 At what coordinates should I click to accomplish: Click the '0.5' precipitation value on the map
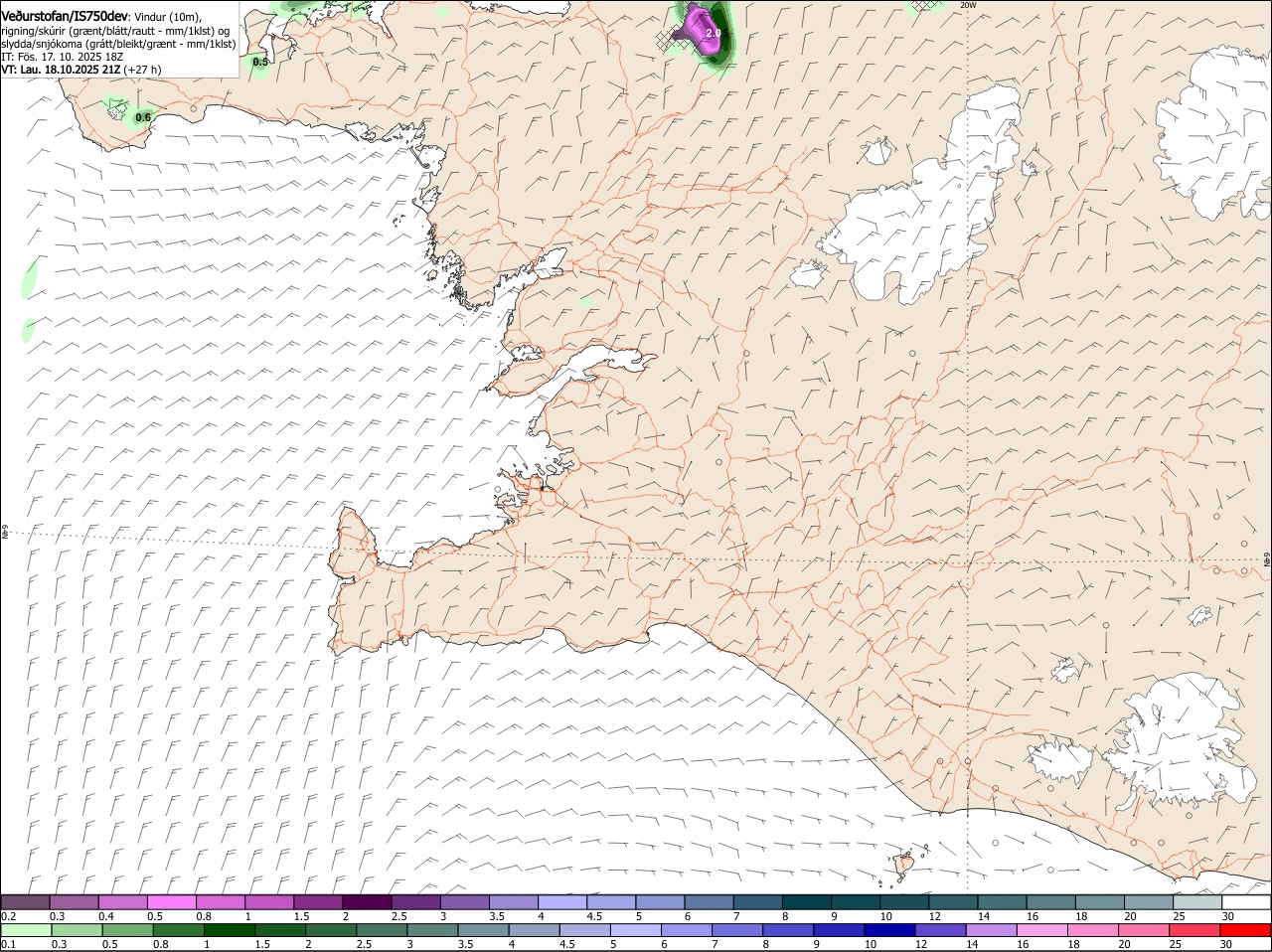260,62
